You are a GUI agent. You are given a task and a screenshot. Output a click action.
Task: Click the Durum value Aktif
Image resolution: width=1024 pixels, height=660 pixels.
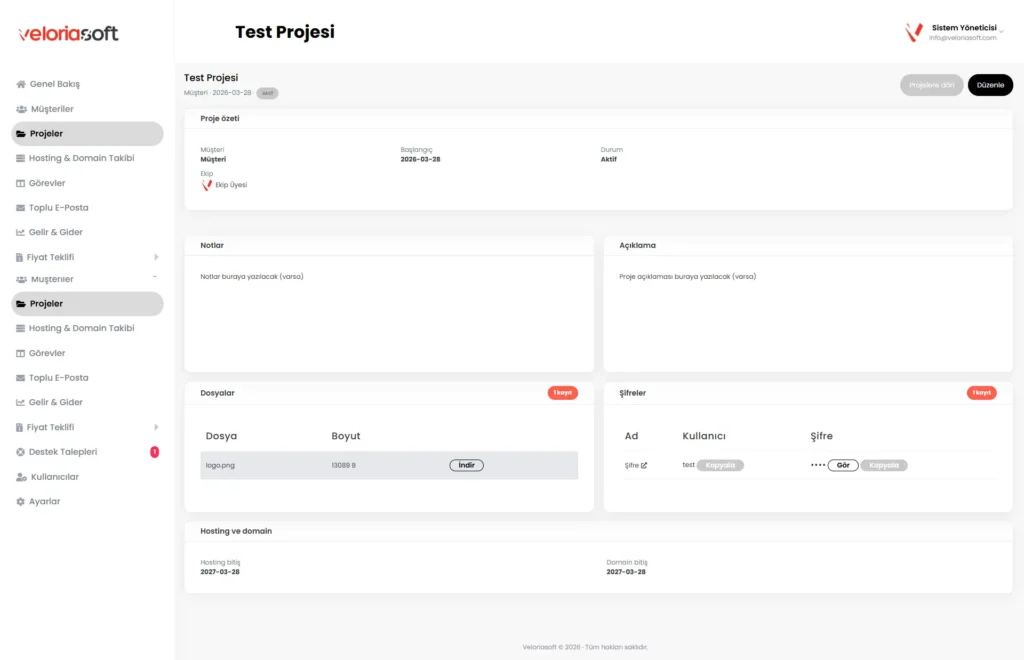pos(609,159)
